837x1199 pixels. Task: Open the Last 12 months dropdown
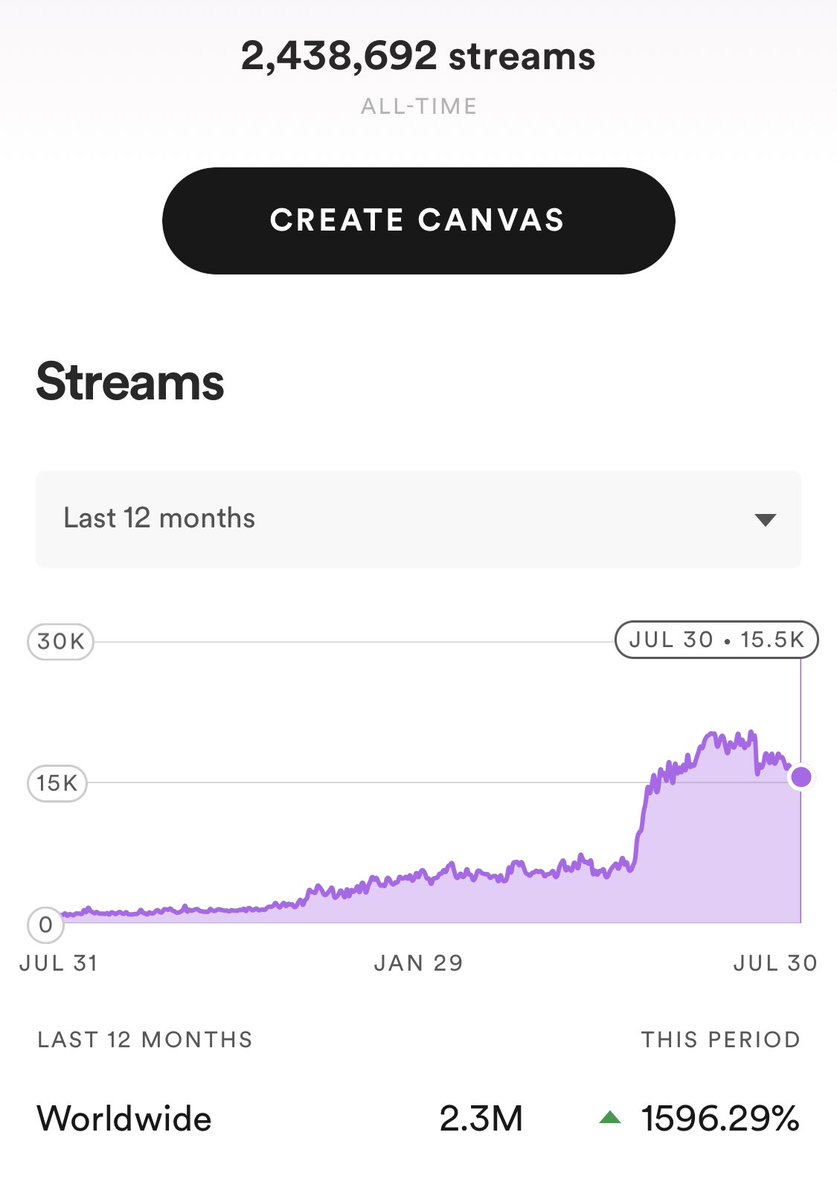pos(418,518)
